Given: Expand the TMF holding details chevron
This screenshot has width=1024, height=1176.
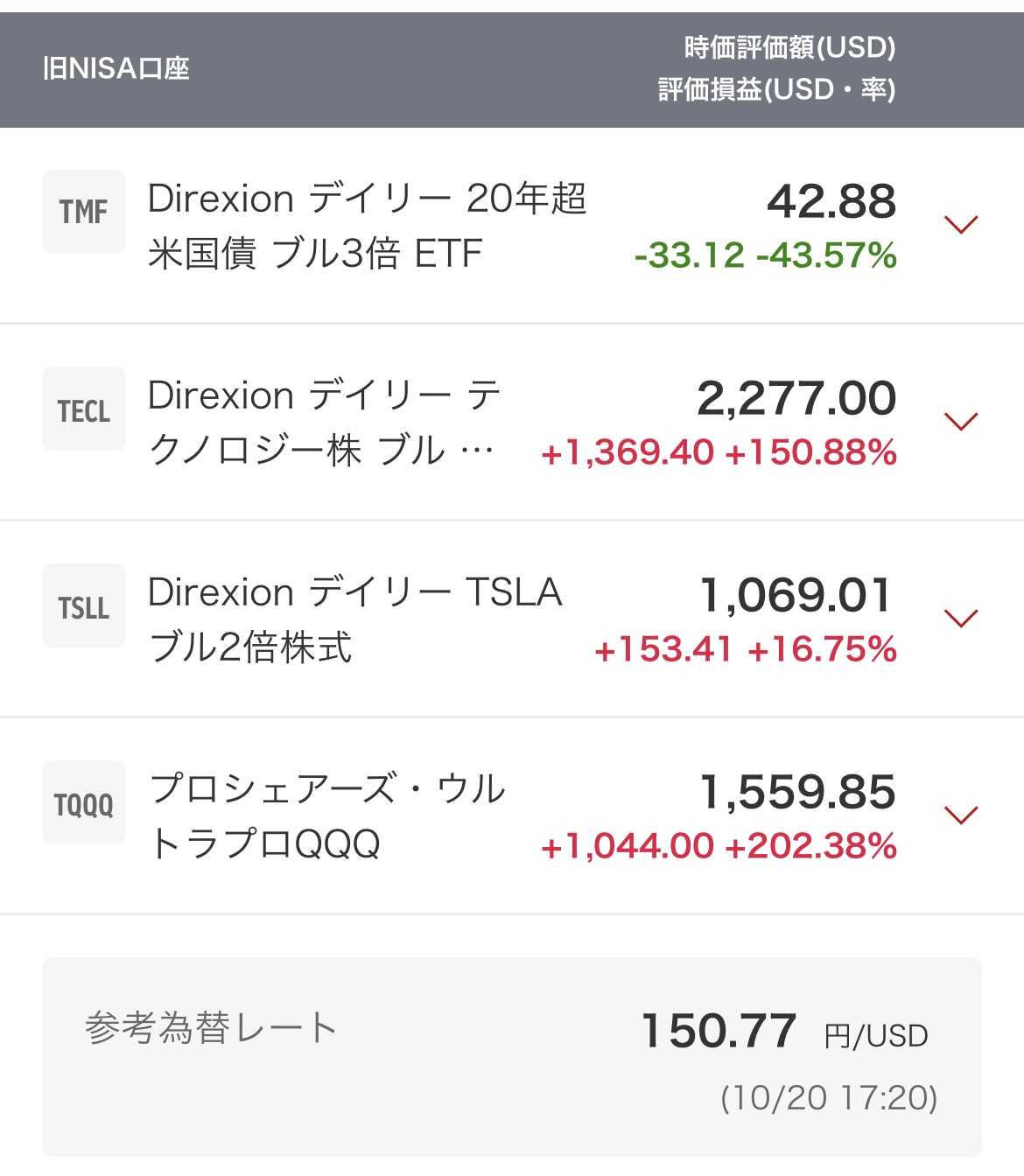Looking at the screenshot, I should (961, 225).
